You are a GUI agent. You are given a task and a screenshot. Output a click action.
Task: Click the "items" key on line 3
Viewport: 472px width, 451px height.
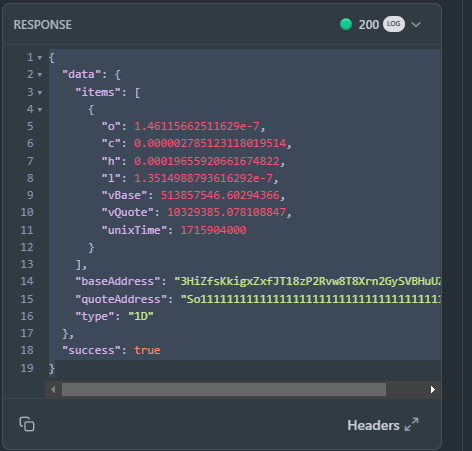point(98,92)
